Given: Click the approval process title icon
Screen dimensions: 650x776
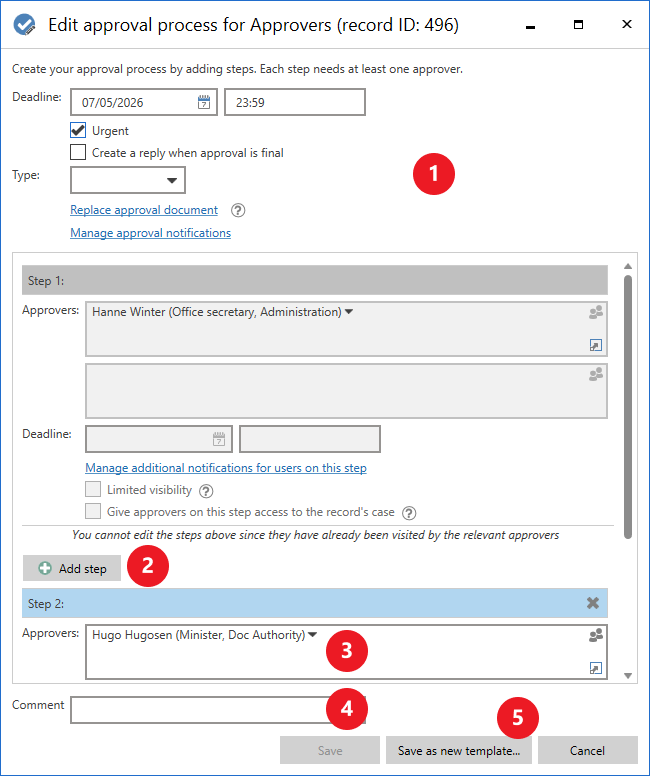Looking at the screenshot, I should coord(24,25).
